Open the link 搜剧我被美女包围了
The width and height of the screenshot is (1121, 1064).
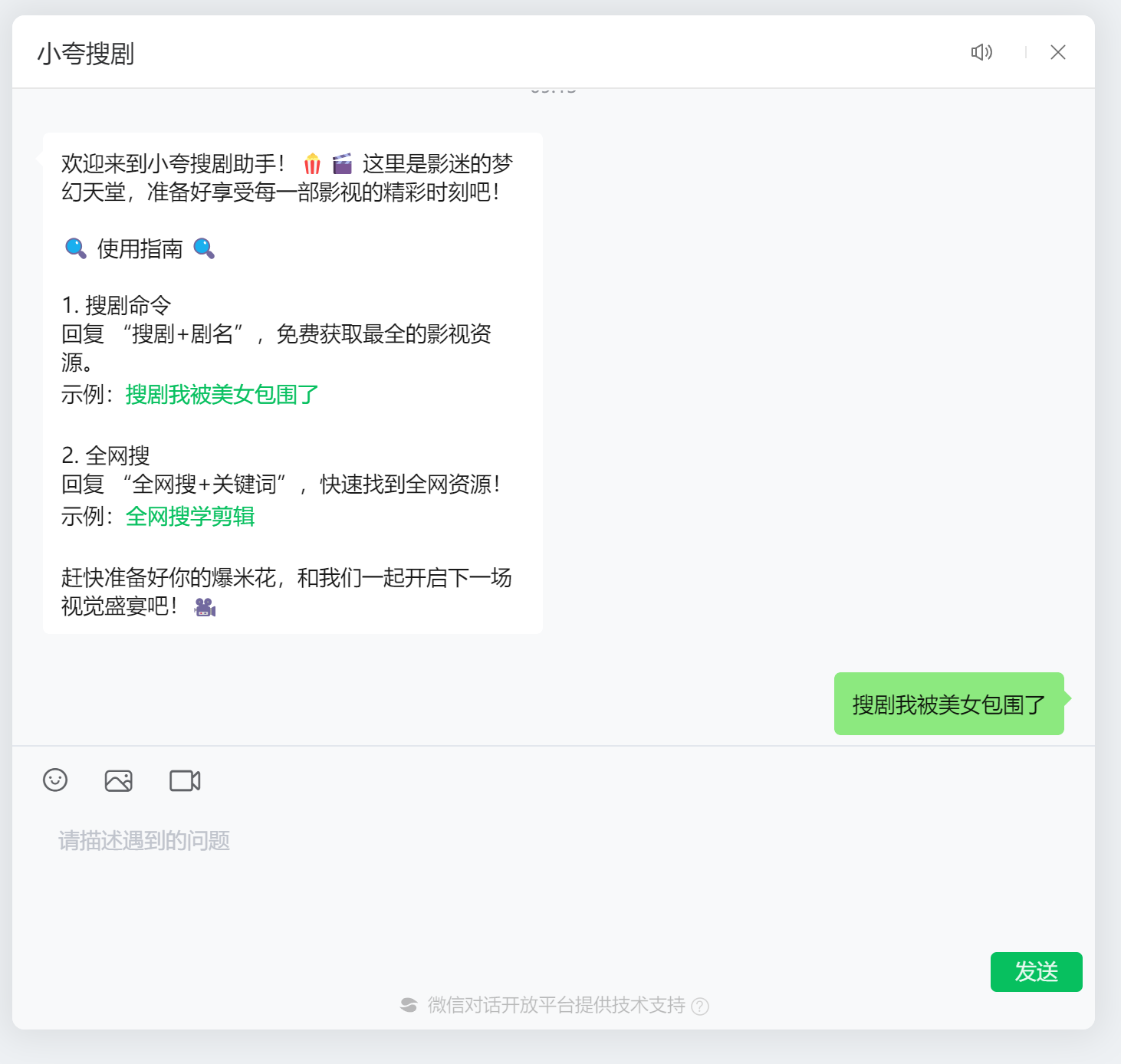point(222,395)
